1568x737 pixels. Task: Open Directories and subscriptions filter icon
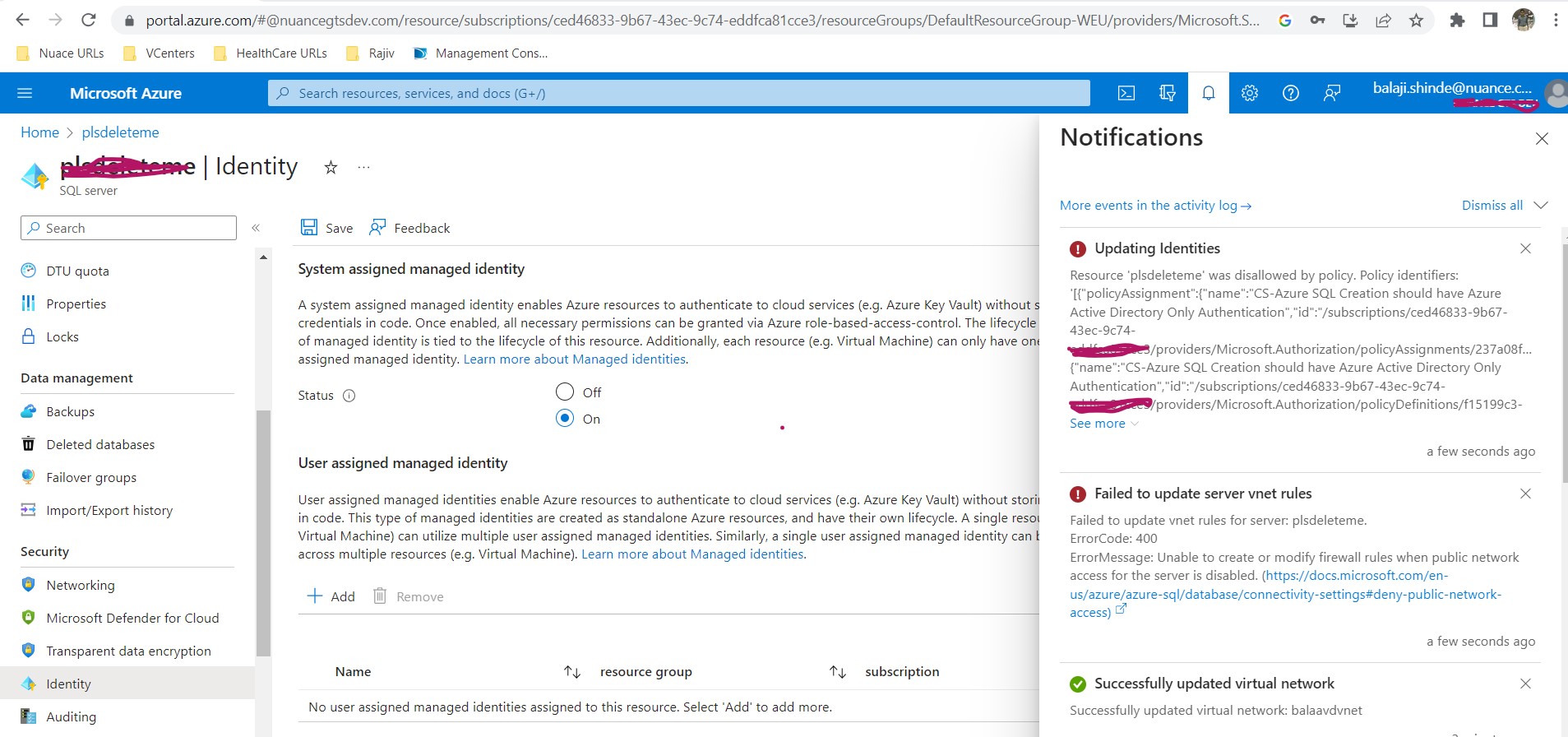coord(1168,93)
